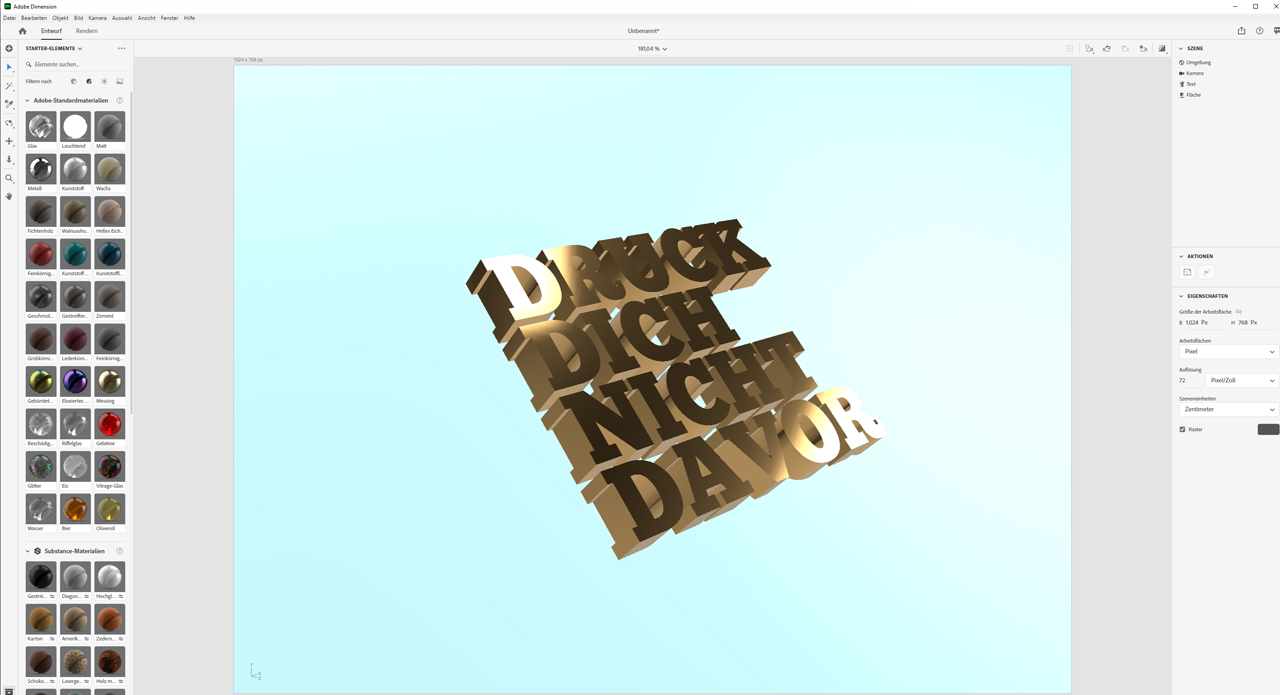Screen dimensions: 1280x695
Task: Collapse the Adobe-Standardmaterialien section
Action: pyautogui.click(x=28, y=100)
